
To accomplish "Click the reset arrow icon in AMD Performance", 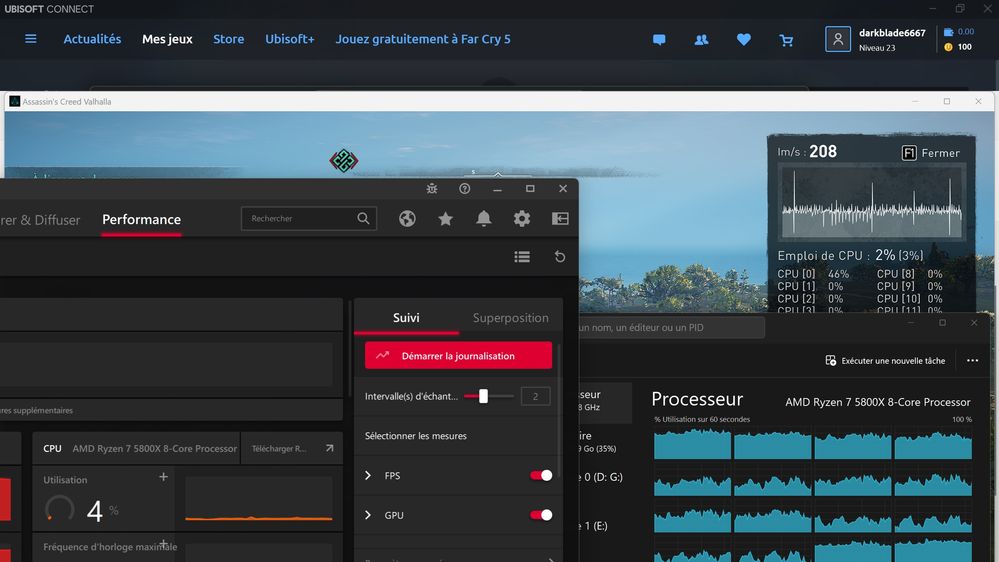I will (559, 256).
